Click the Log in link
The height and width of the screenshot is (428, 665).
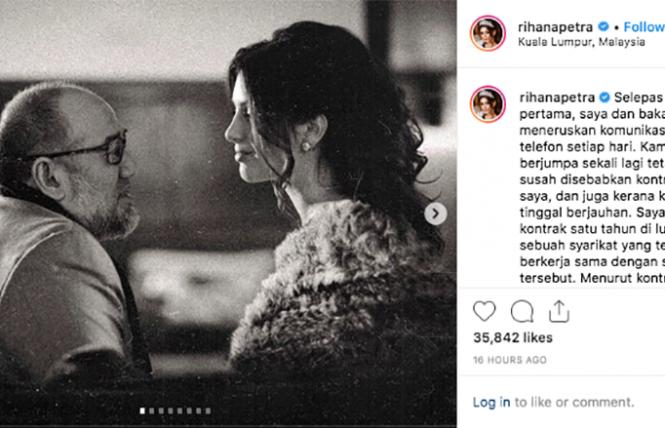(x=491, y=402)
